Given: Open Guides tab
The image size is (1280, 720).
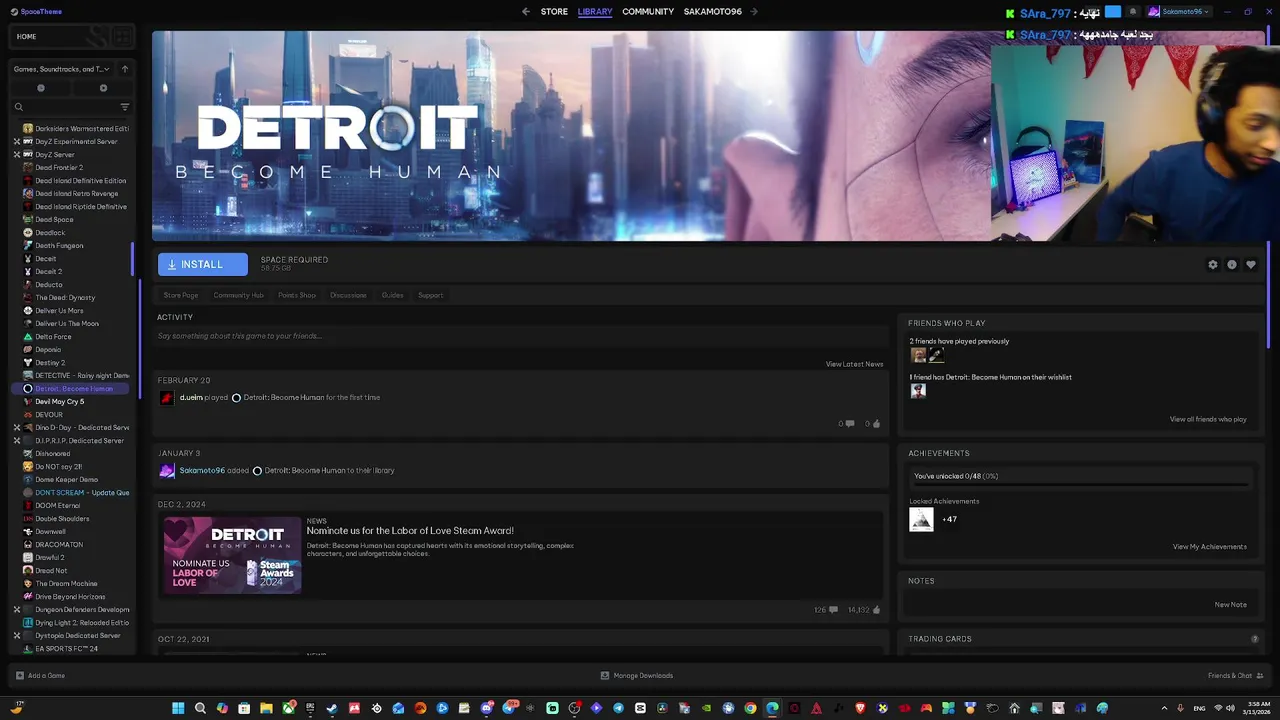Looking at the screenshot, I should click(392, 295).
